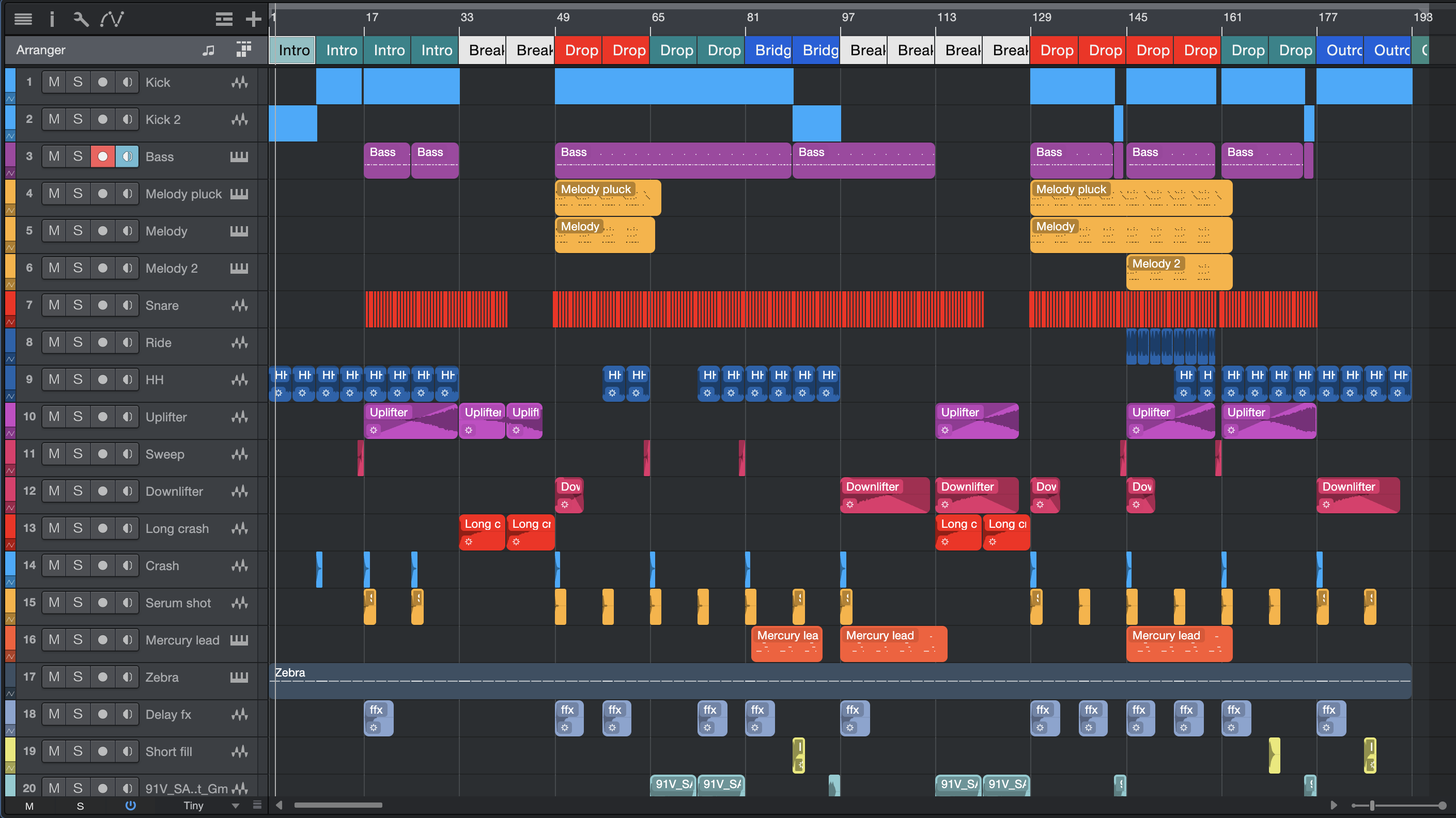Disable record arm on Bass track
Viewport: 1456px width, 818px height.
point(102,156)
